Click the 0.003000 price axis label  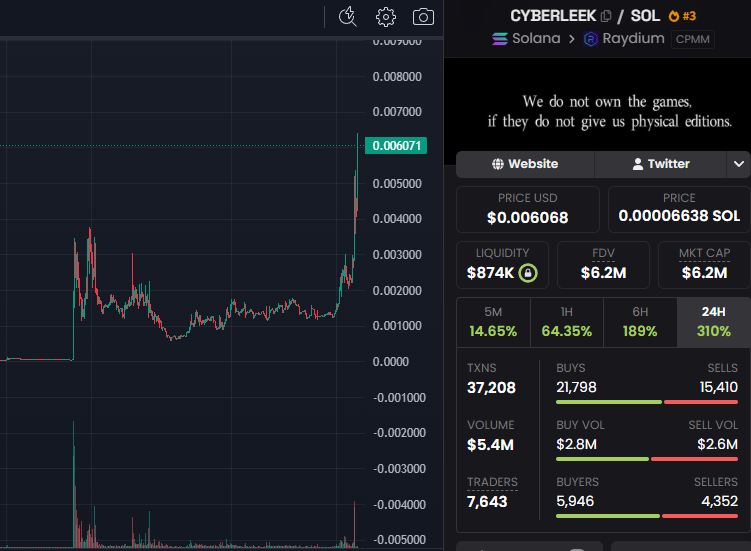pos(397,254)
